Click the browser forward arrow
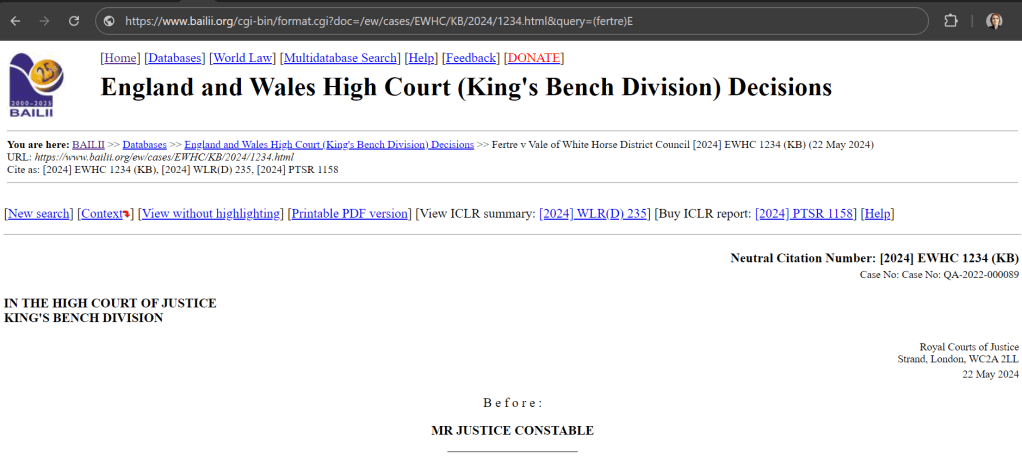 click(44, 21)
